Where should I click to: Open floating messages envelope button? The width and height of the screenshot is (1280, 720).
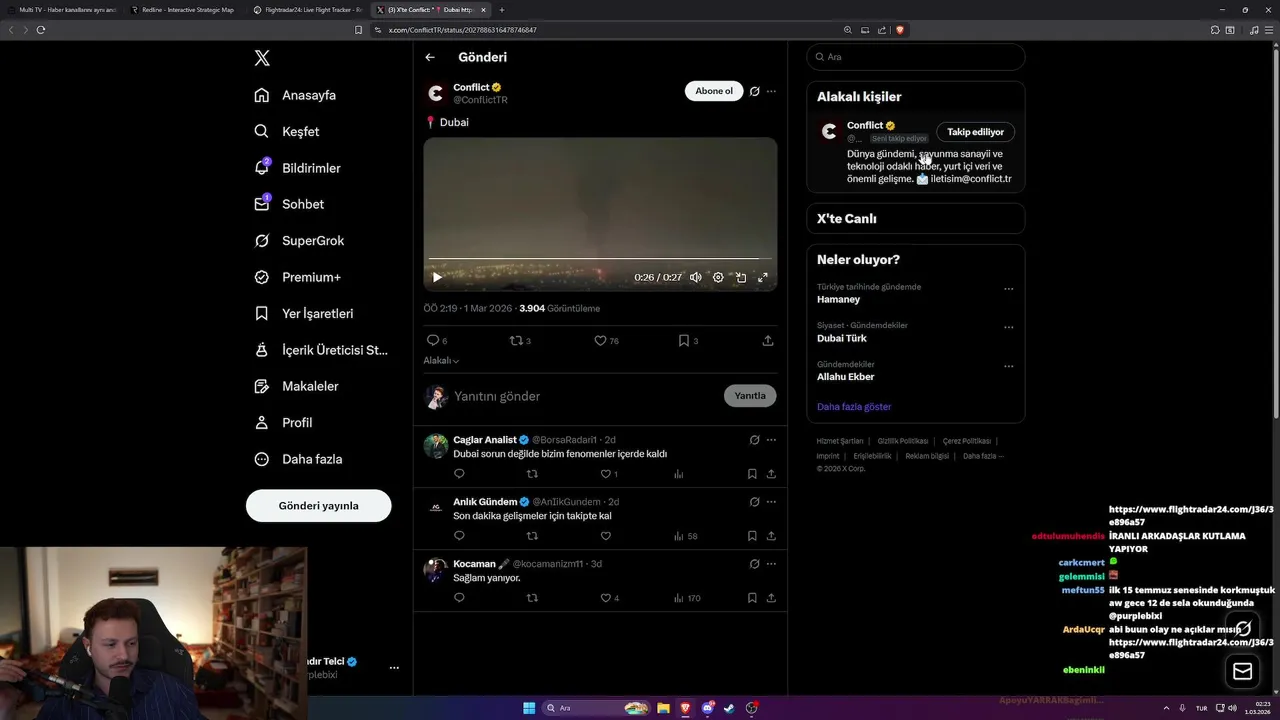pyautogui.click(x=1243, y=671)
